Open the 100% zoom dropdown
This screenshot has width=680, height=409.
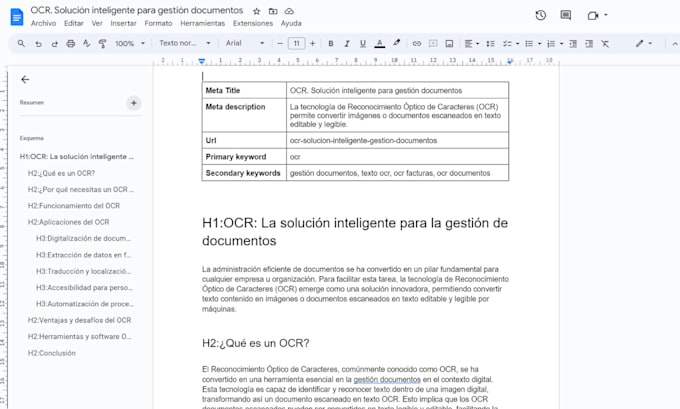point(130,43)
